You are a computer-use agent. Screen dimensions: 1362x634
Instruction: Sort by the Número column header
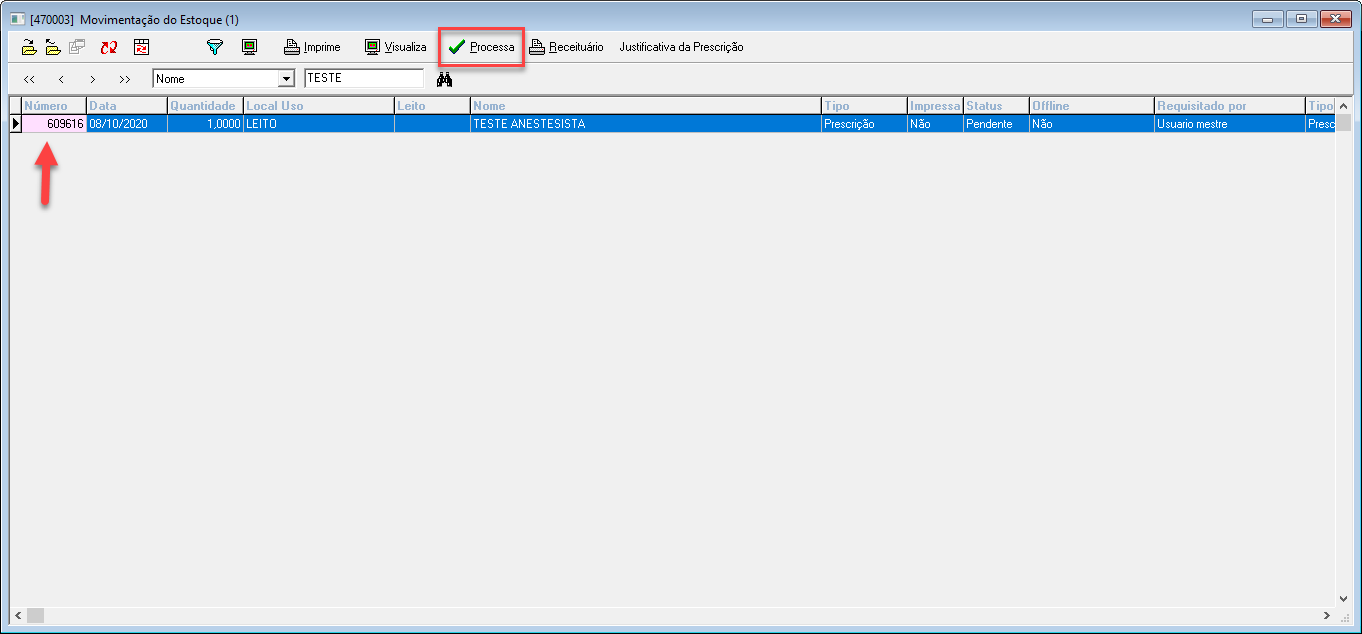tap(54, 106)
